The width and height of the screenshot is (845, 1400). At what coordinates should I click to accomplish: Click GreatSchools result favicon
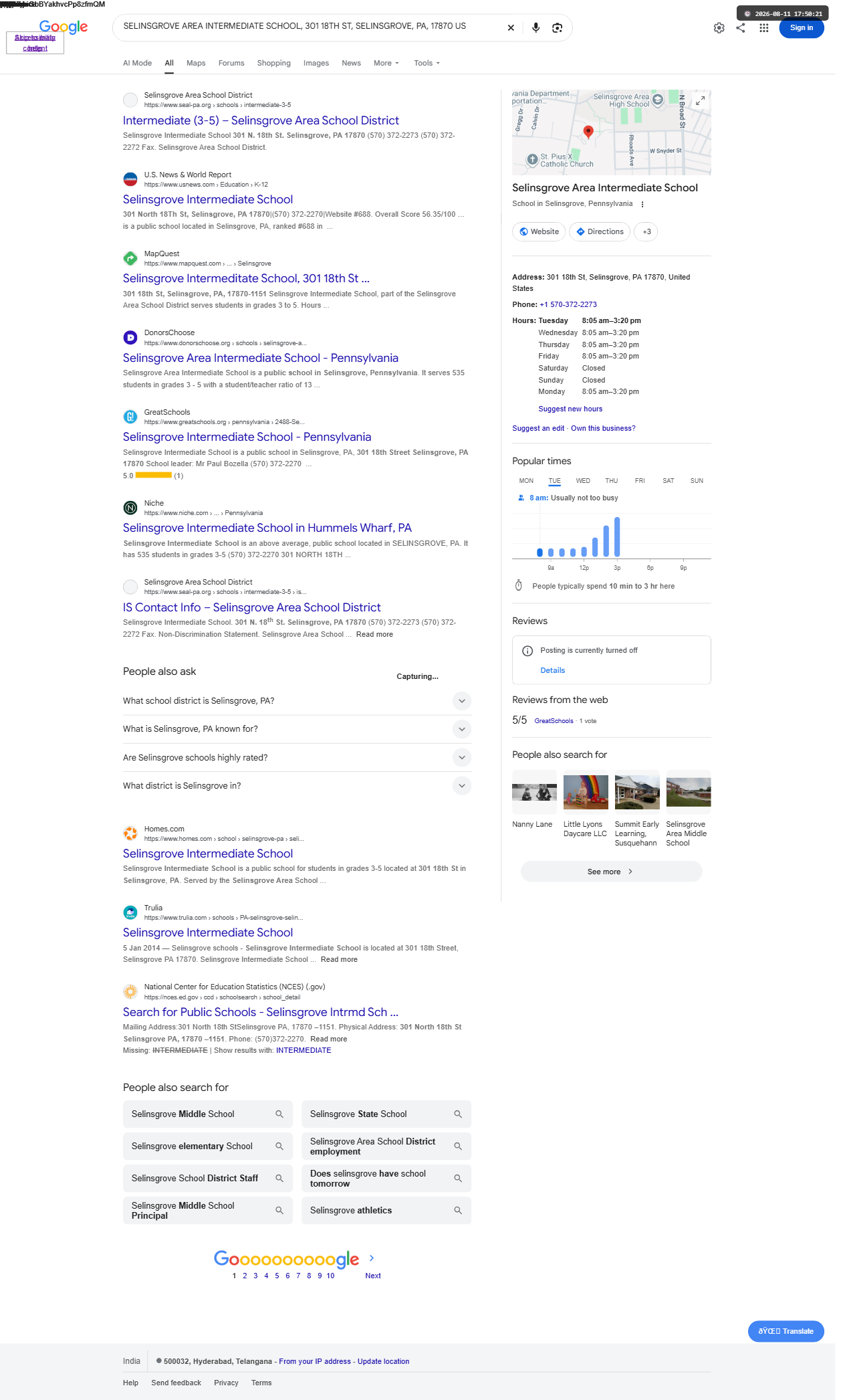[130, 417]
